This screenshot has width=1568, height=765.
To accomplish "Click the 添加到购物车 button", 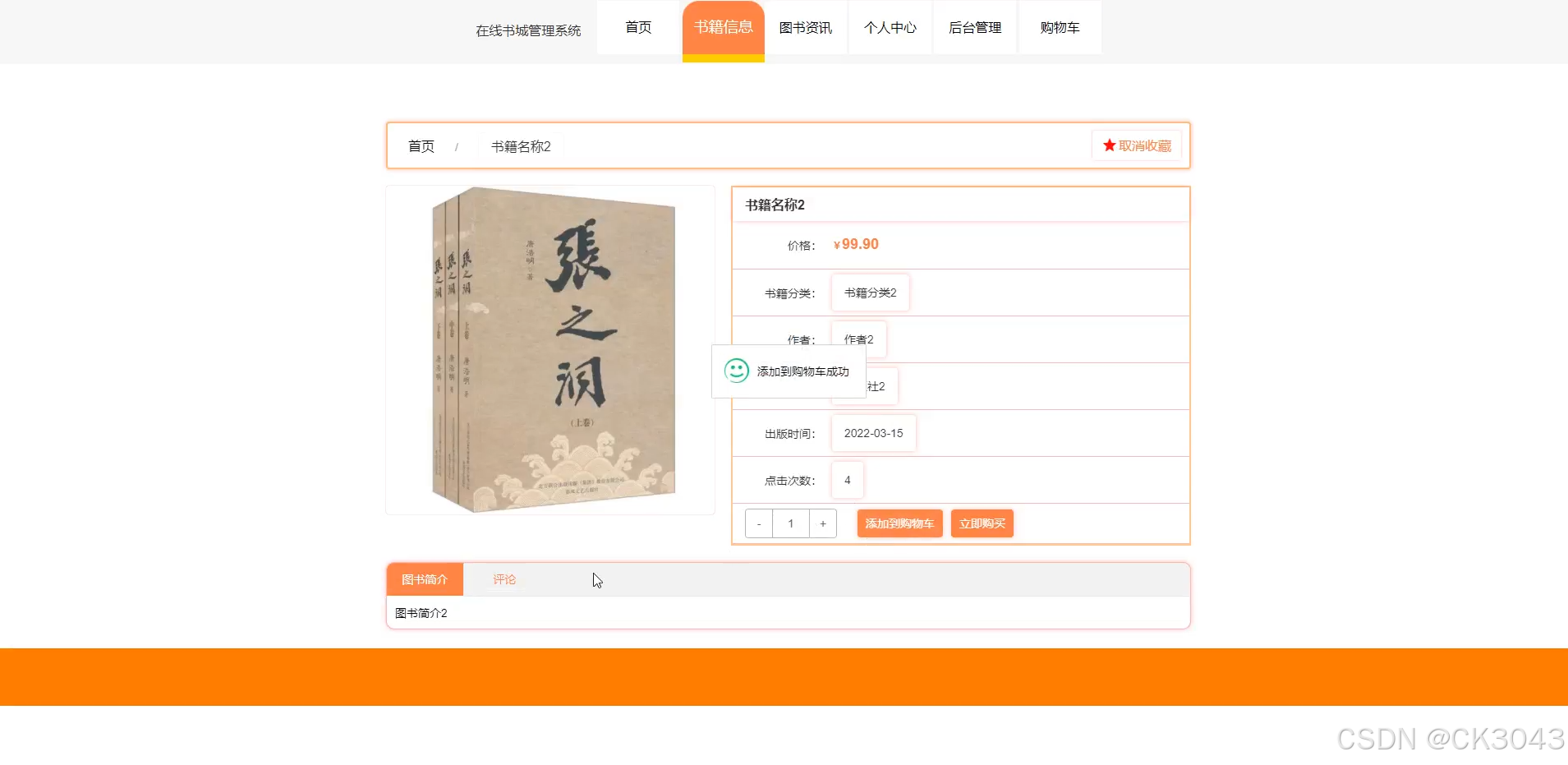I will pos(899,523).
